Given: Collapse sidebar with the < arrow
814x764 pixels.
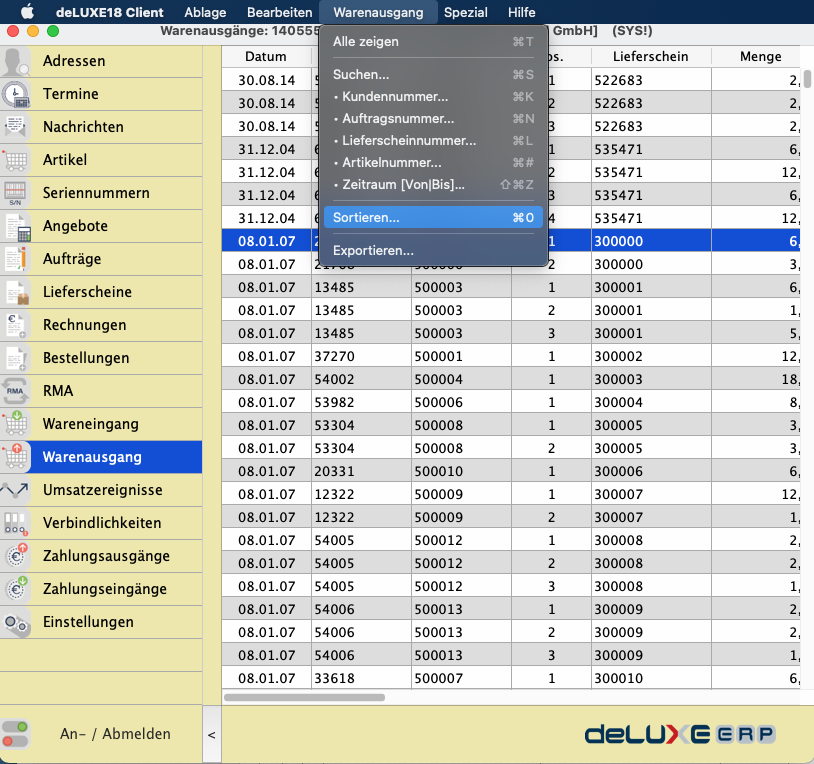Looking at the screenshot, I should click(x=211, y=735).
